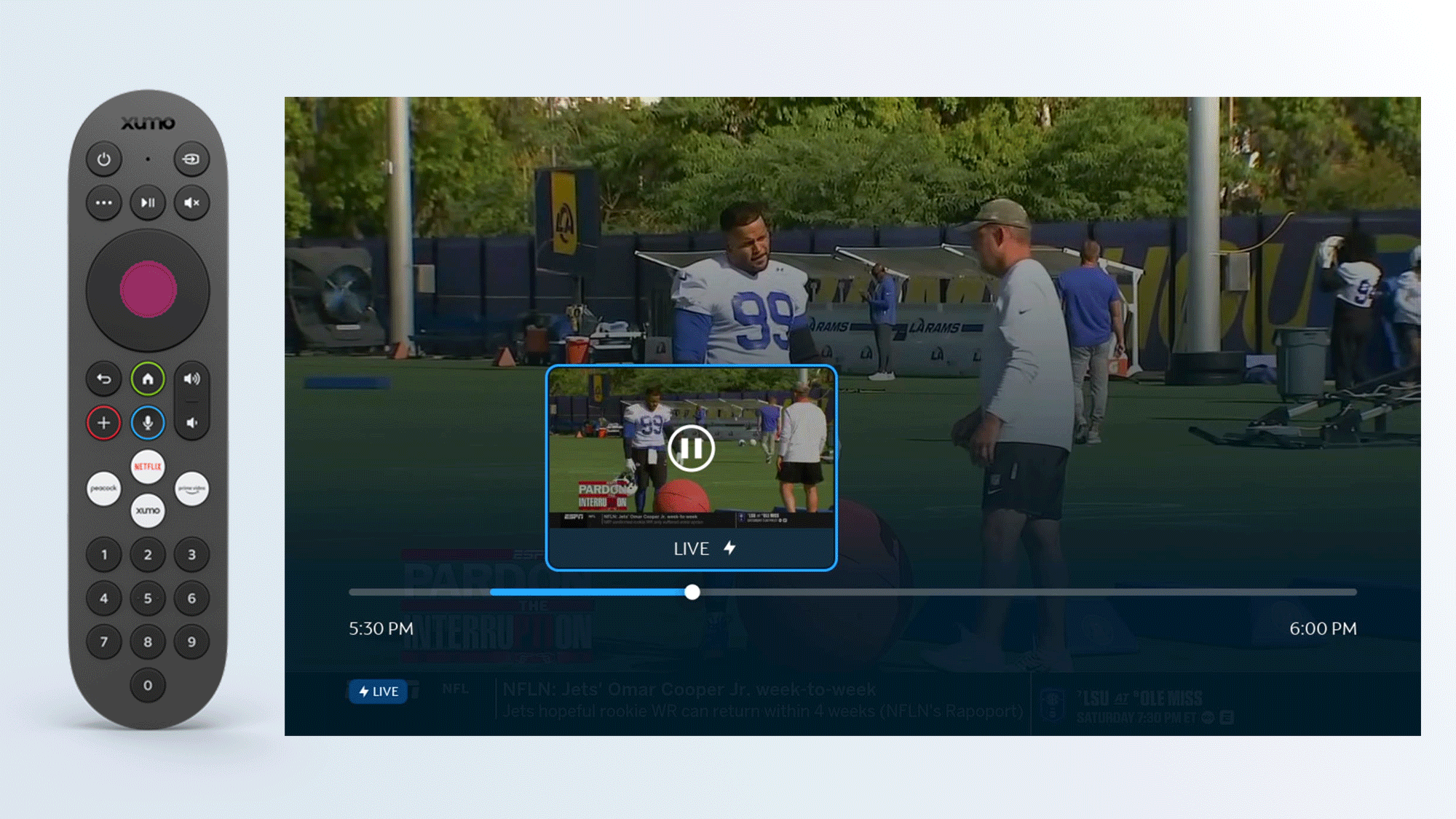The width and height of the screenshot is (1456, 819).
Task: Launch Netflix from the remote shortcut button
Action: click(x=148, y=467)
